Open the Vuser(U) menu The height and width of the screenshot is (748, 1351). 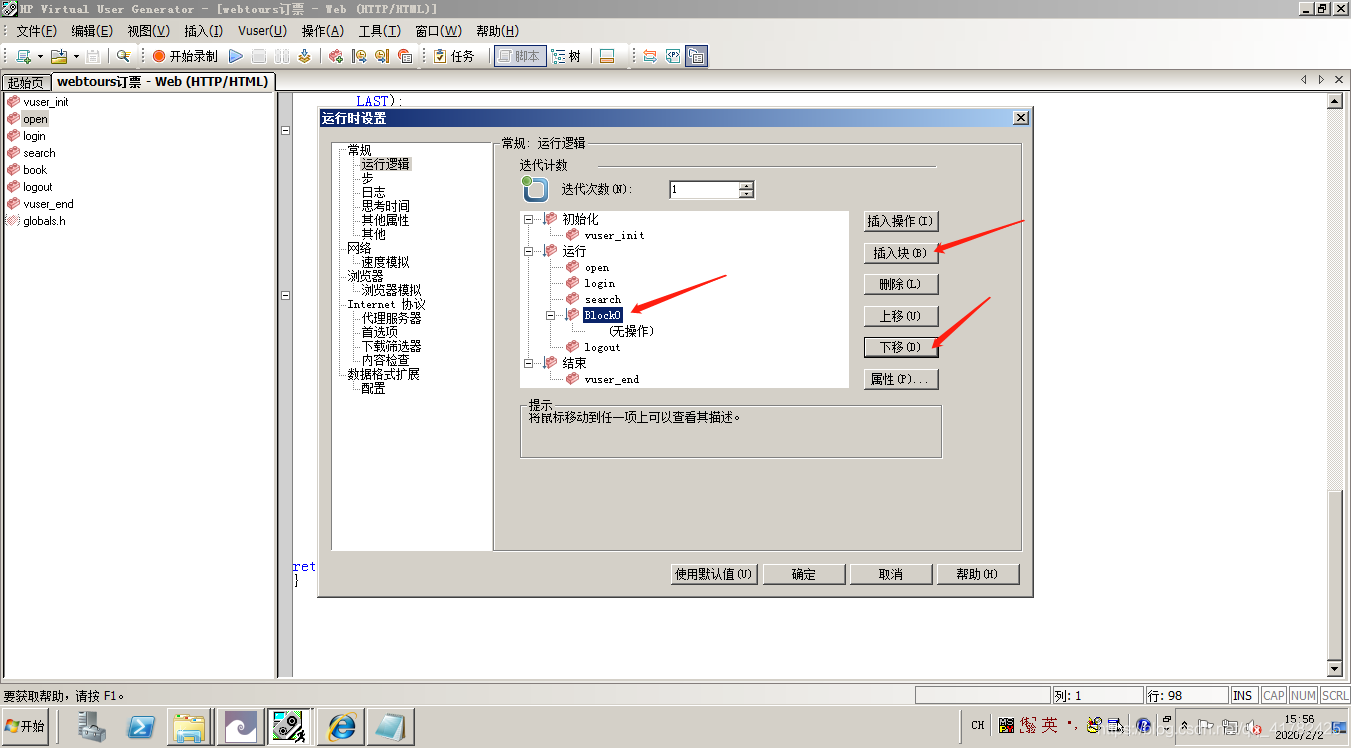262,31
